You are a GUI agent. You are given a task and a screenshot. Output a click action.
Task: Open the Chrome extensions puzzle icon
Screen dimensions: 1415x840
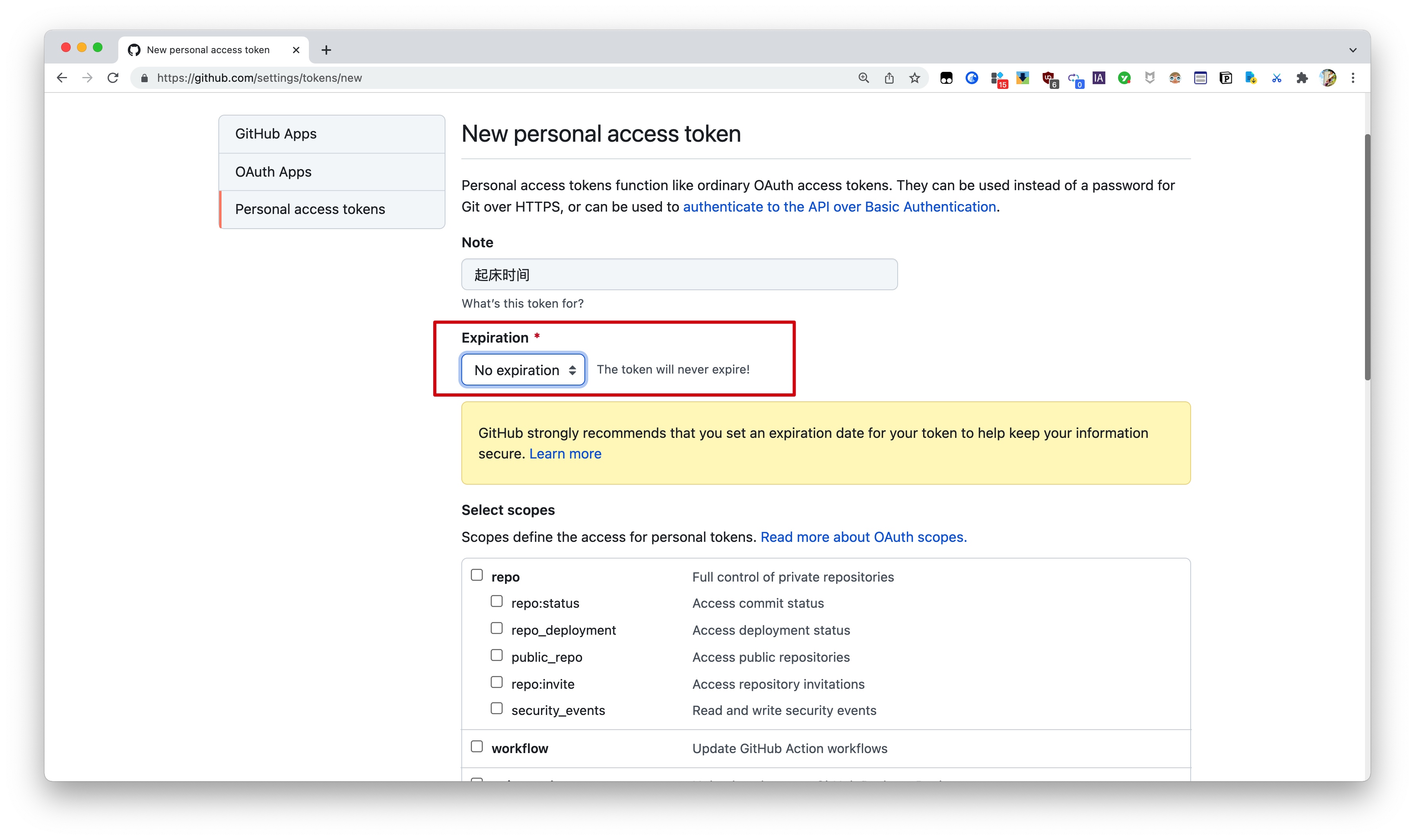1302,78
